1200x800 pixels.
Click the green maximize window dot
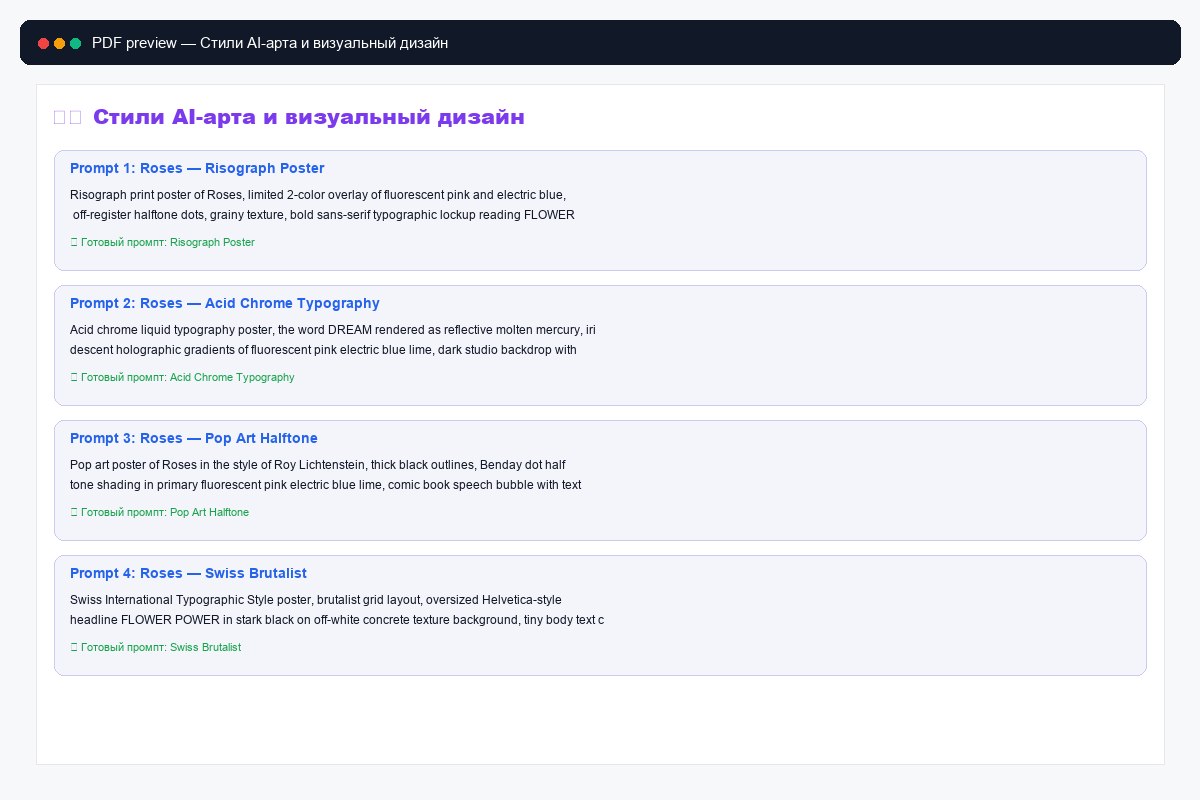point(75,43)
